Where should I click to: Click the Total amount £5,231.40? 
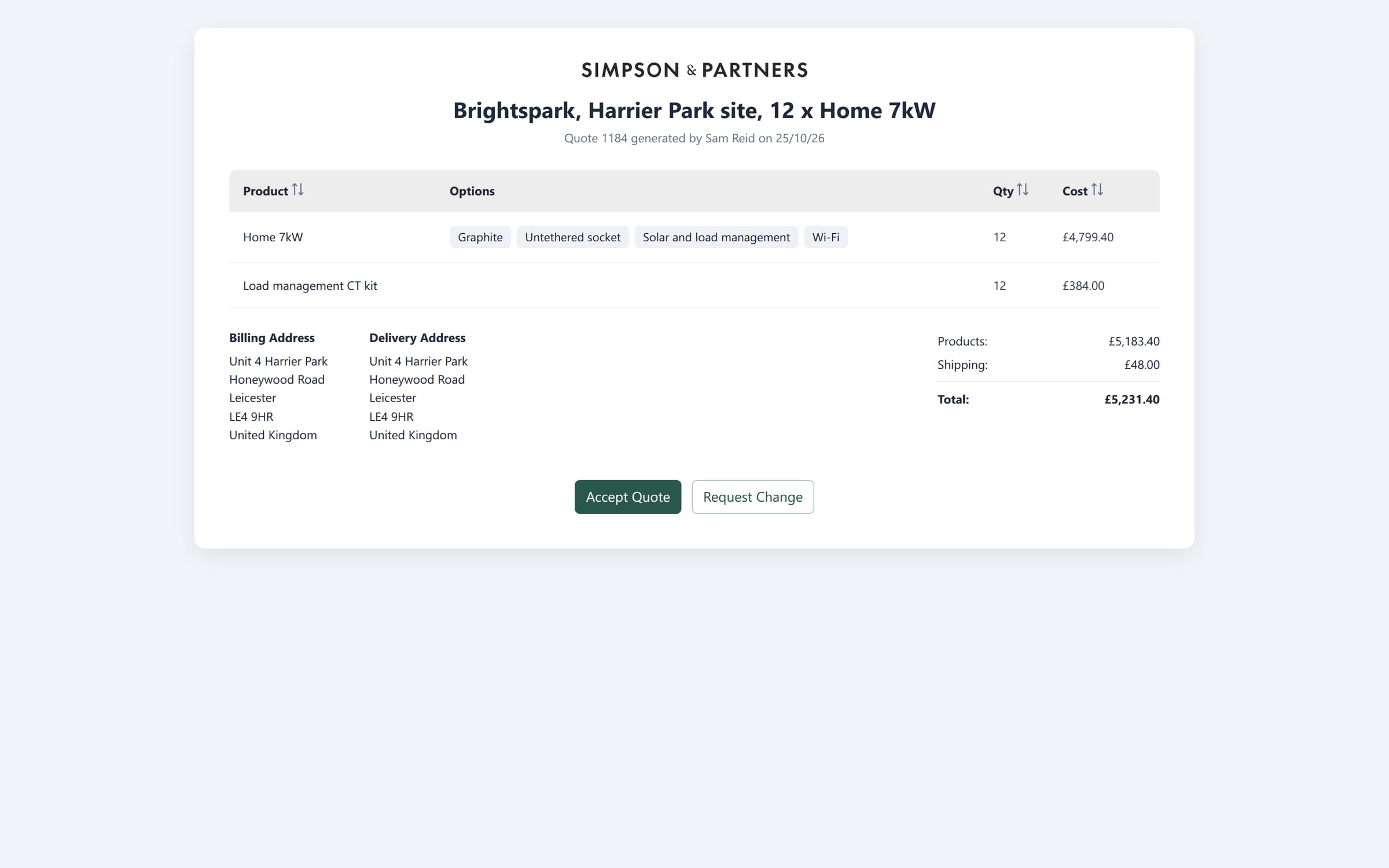point(1131,399)
